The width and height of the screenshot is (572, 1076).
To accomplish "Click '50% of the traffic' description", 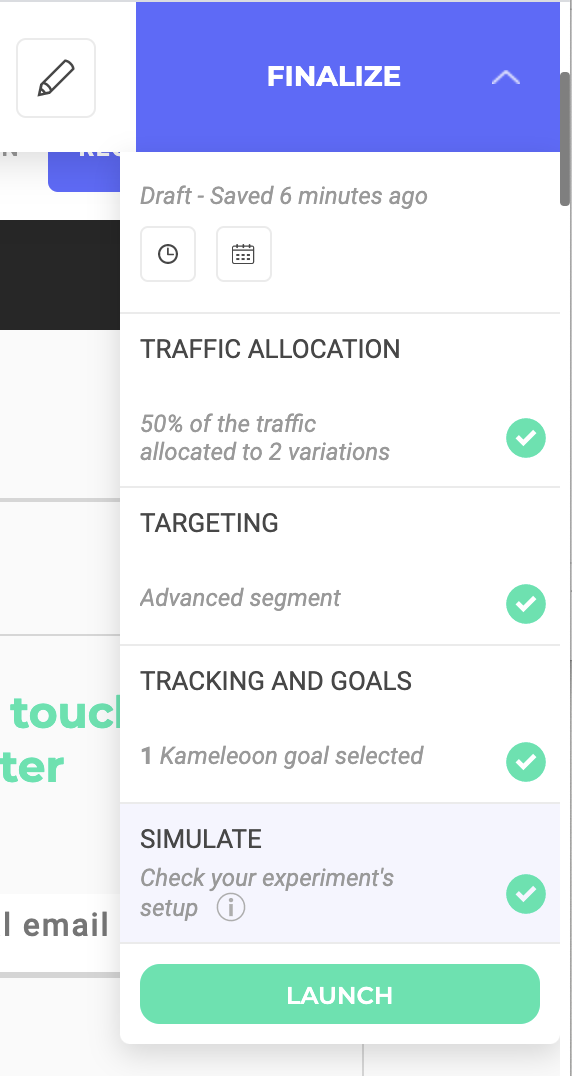I will [228, 423].
